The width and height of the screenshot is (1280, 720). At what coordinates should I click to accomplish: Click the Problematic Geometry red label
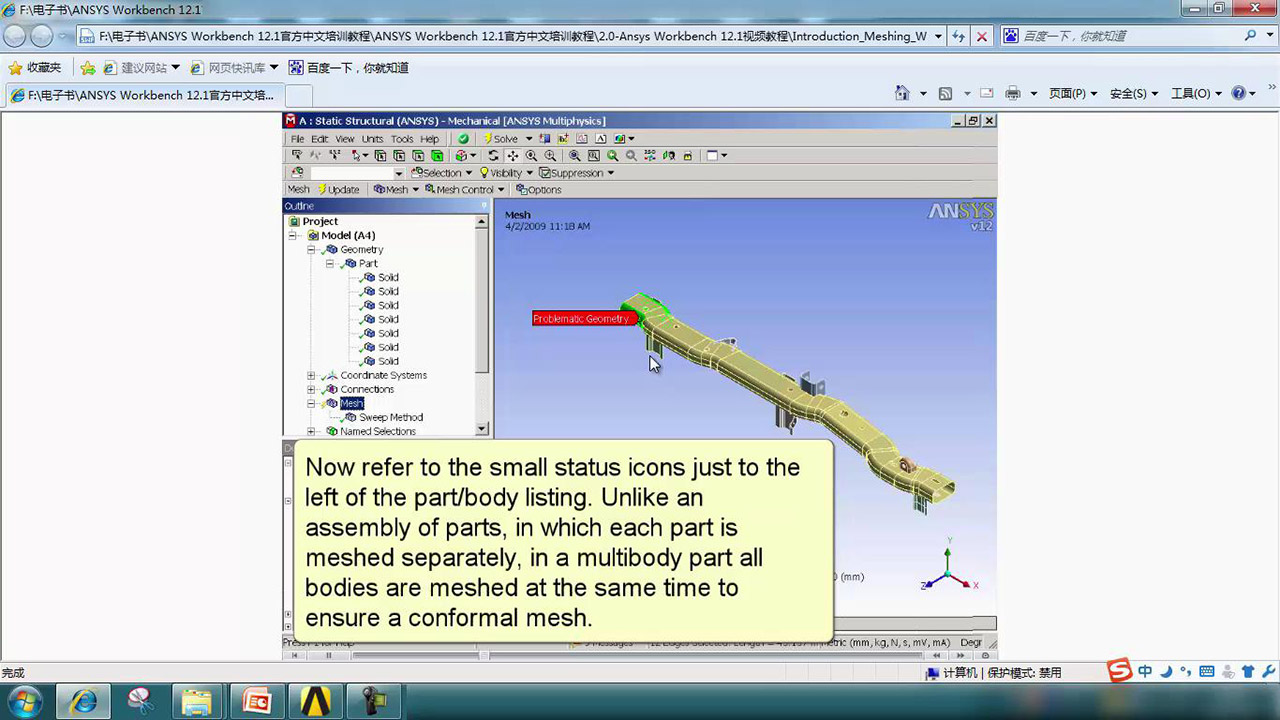[582, 319]
